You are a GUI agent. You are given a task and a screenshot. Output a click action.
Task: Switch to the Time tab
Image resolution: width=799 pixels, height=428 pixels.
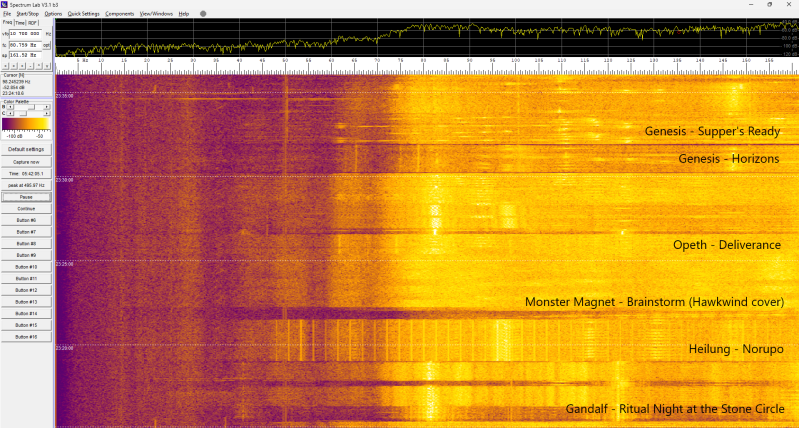click(x=20, y=23)
